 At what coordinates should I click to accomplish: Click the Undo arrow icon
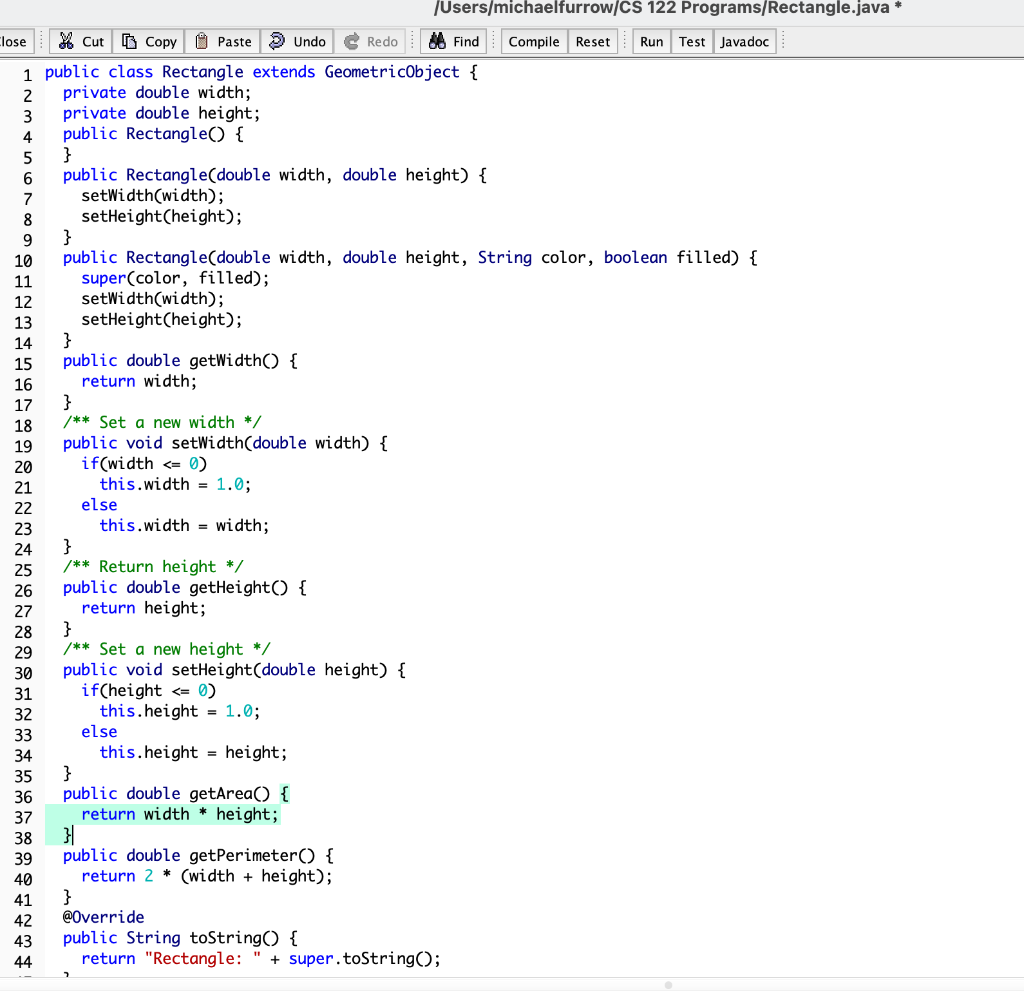pyautogui.click(x=277, y=41)
